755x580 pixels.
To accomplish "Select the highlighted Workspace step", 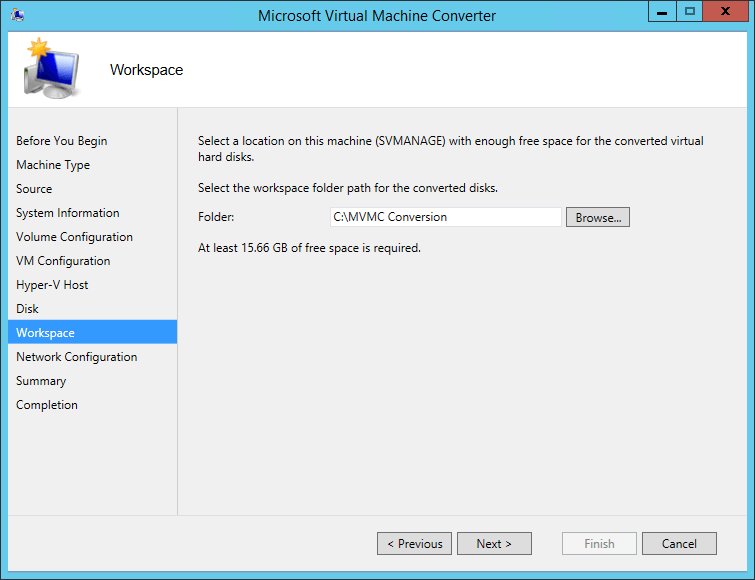I will pyautogui.click(x=92, y=332).
